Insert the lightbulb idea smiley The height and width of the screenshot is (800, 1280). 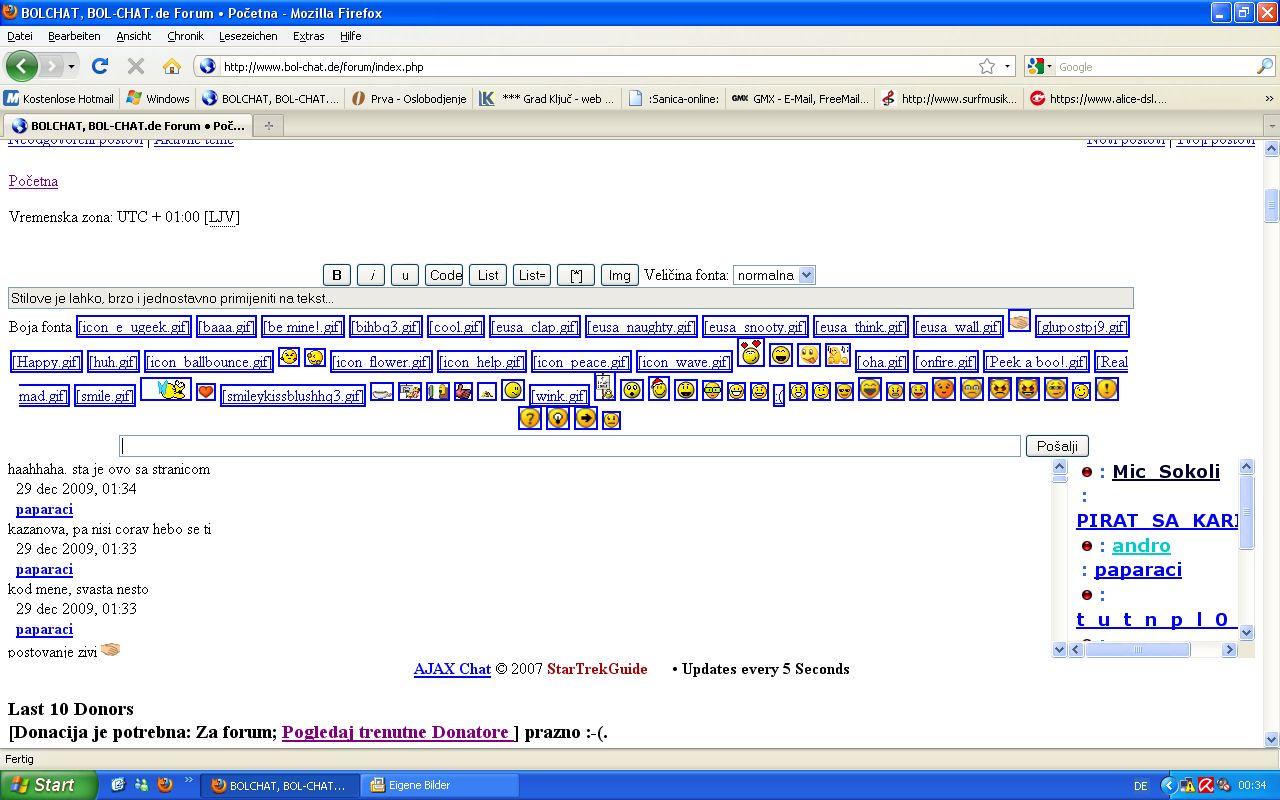pos(558,418)
